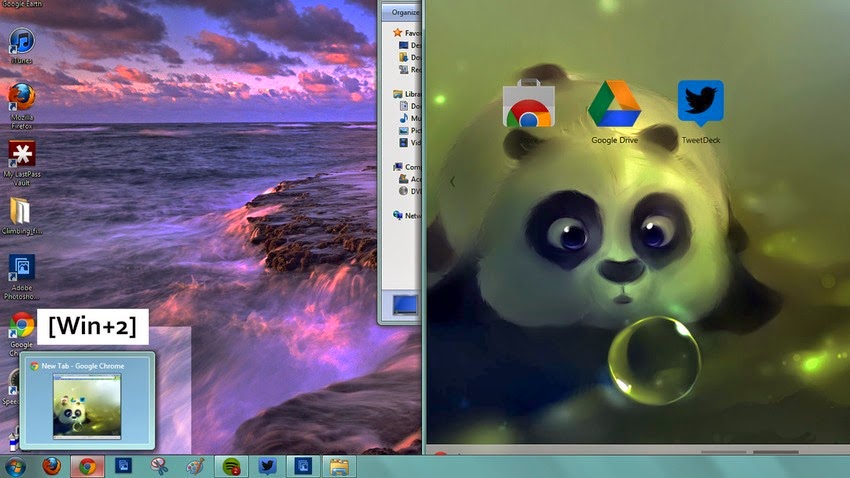The height and width of the screenshot is (478, 850).
Task: Open the blue Photoshop icon next to Chrome
Action: (x=123, y=466)
